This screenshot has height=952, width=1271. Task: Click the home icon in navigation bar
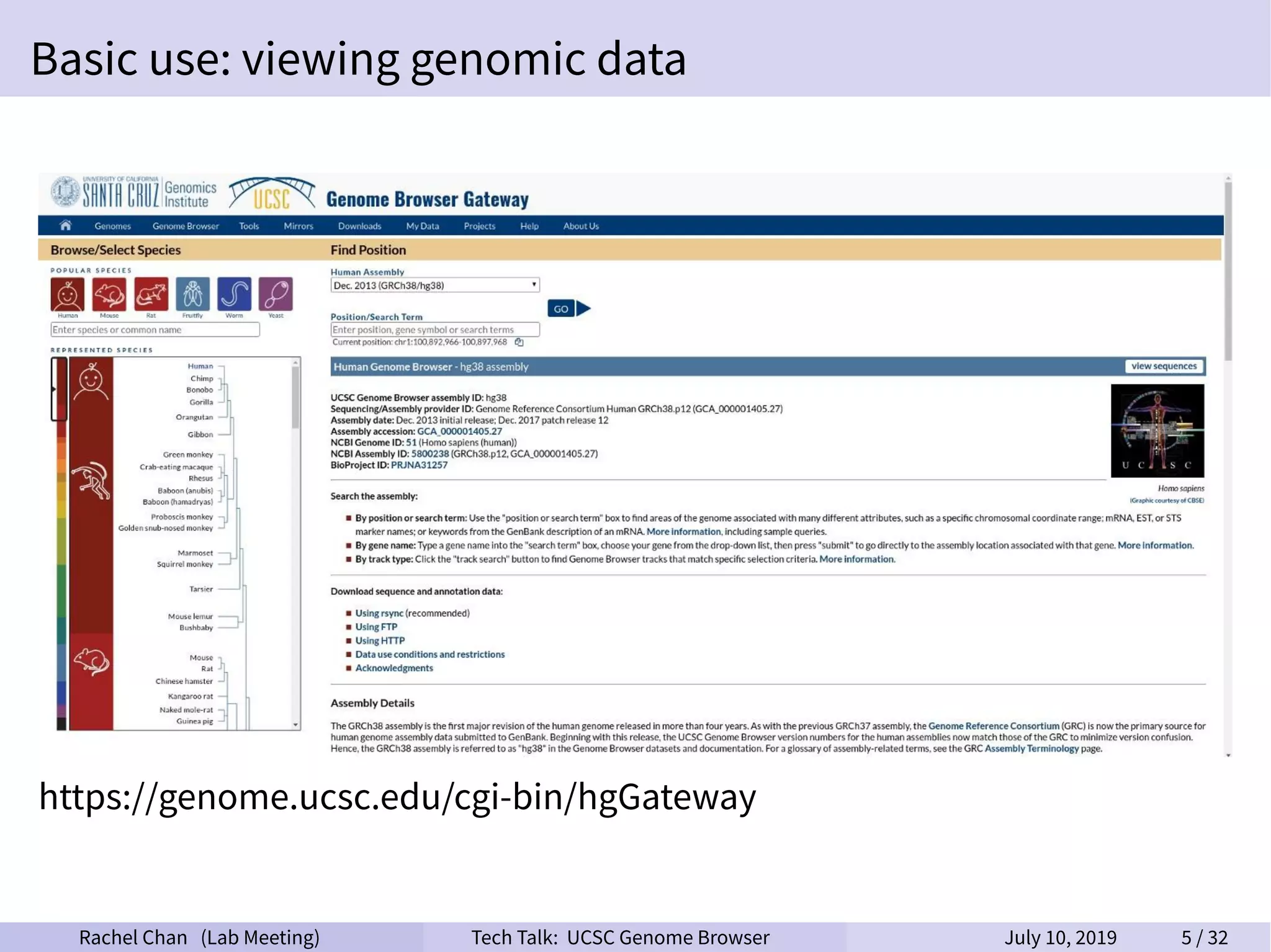tap(65, 225)
